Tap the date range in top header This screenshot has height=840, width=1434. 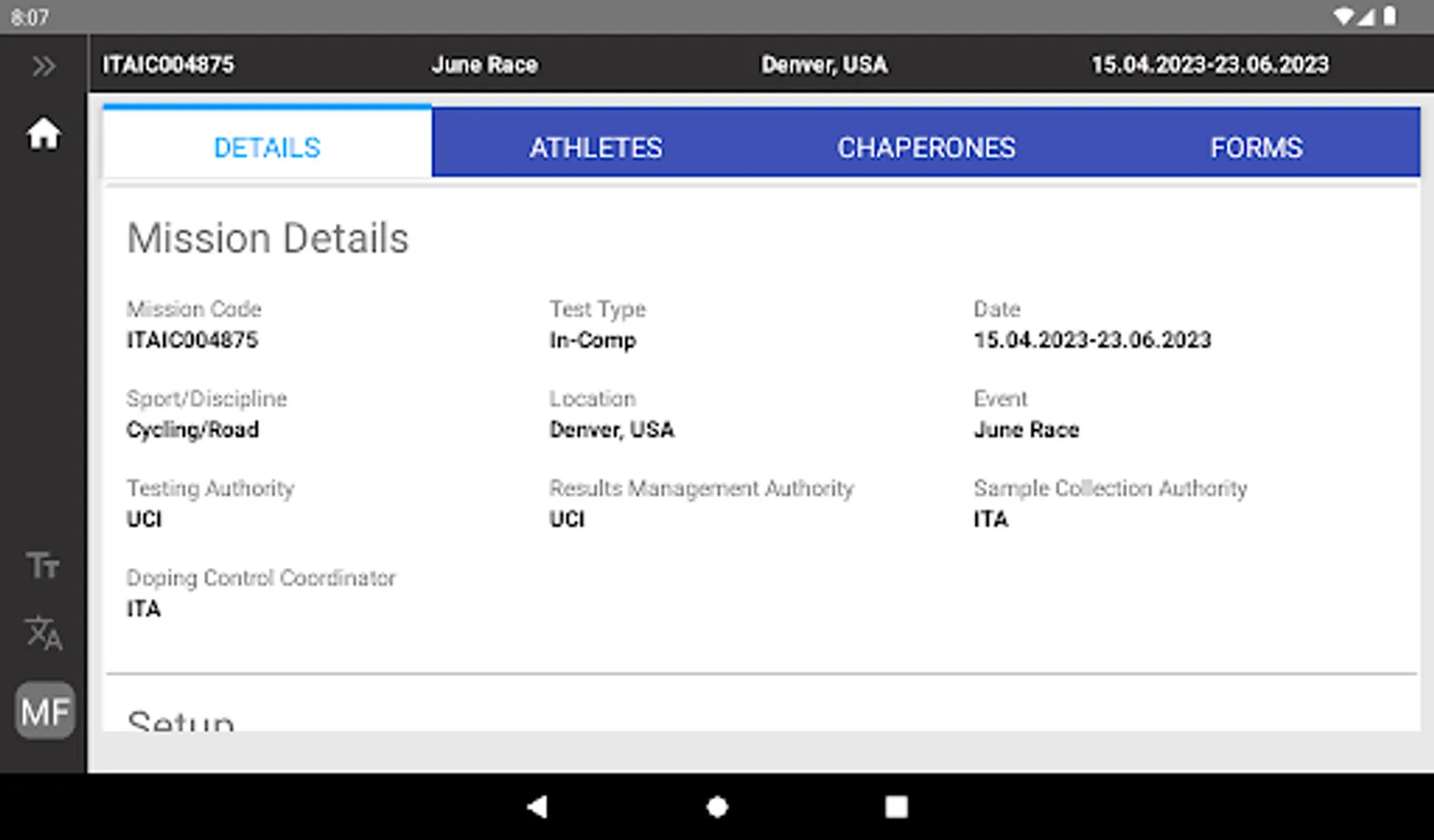pos(1210,64)
